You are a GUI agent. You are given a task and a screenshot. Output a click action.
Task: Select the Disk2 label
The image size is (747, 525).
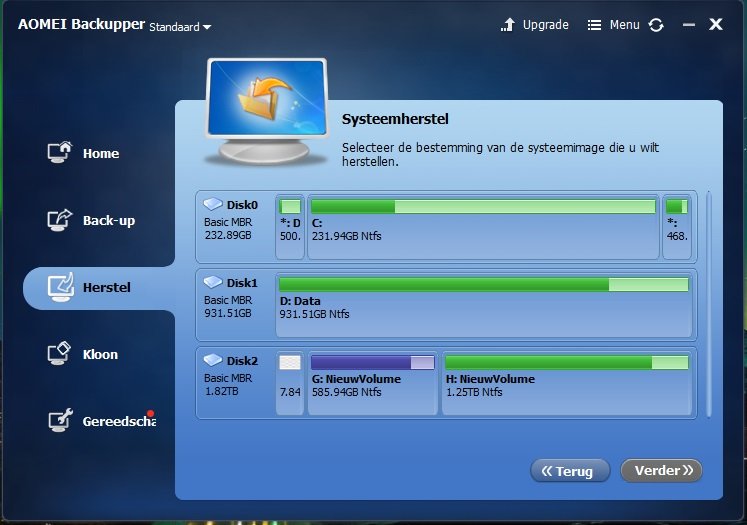242,361
